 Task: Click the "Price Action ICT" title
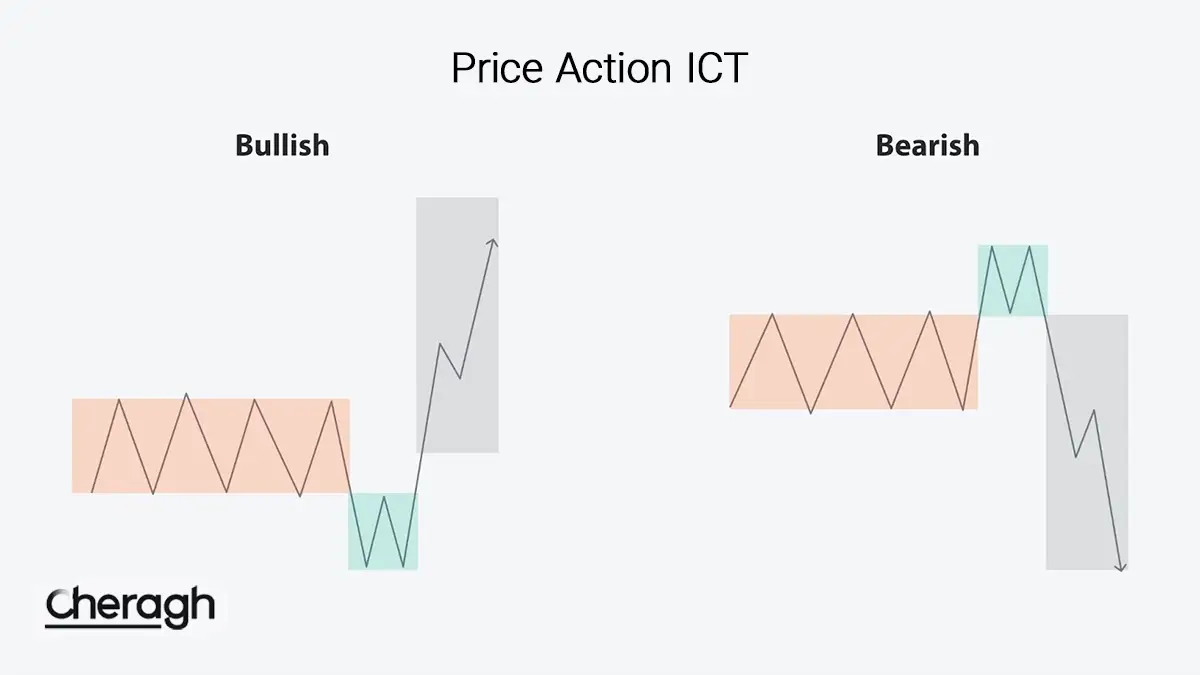(599, 69)
